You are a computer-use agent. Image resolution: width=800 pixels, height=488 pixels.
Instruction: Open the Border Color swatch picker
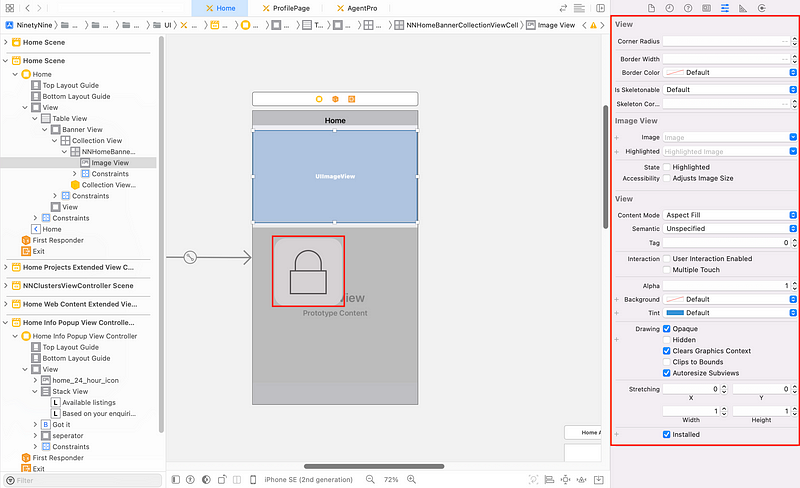pos(729,72)
